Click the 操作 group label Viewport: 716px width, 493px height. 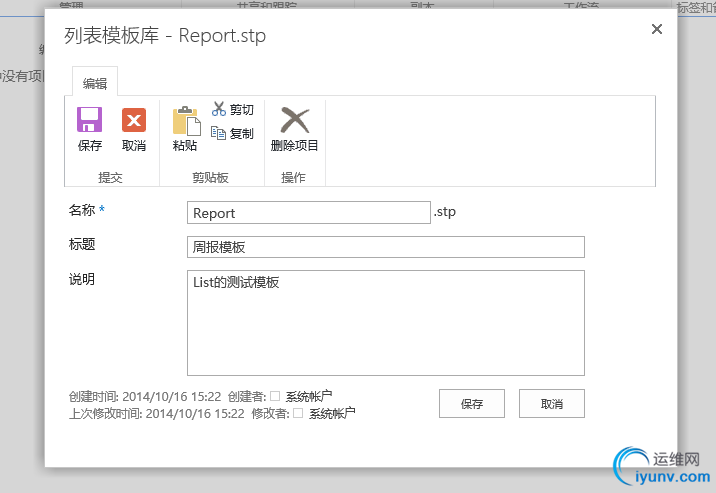coord(293,177)
